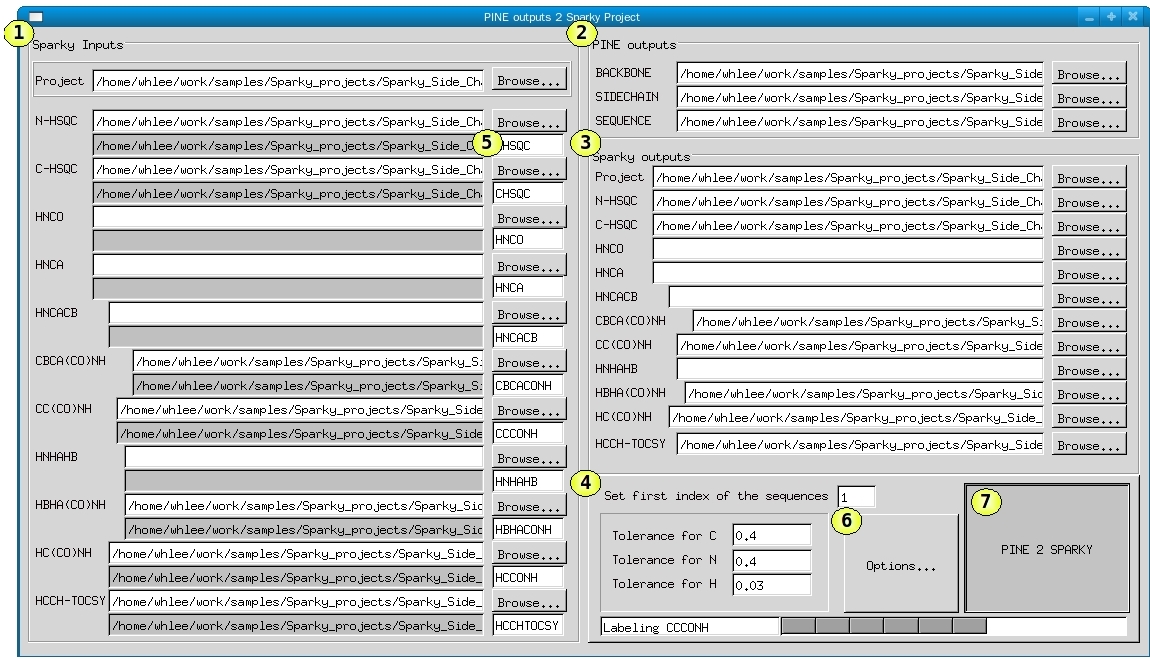
Task: Click Browse for CBCA(CO)NH in Sparky outputs
Action: tap(1089, 323)
